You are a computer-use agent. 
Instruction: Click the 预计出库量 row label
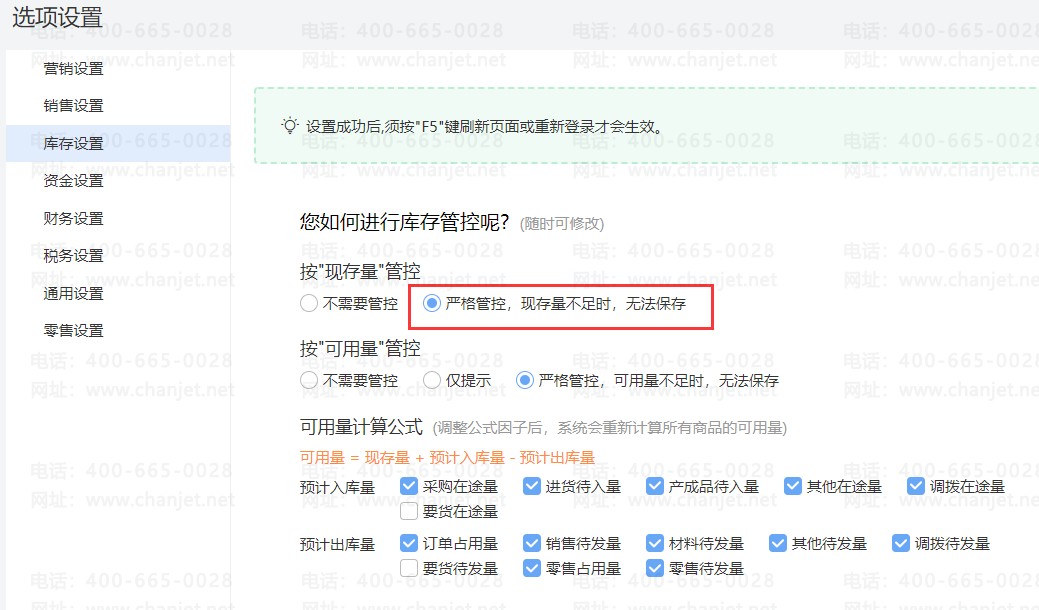point(337,544)
